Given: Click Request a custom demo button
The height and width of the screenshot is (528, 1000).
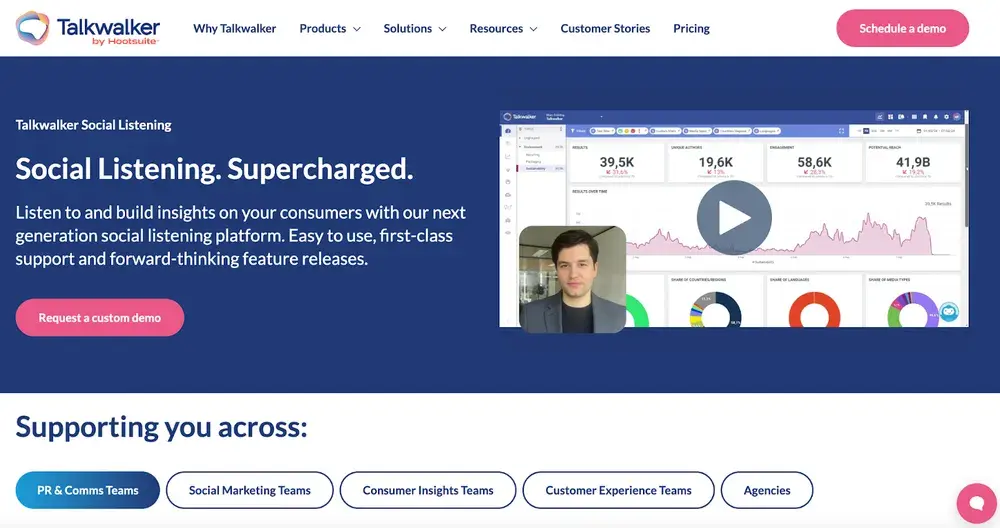Looking at the screenshot, I should pos(99,318).
